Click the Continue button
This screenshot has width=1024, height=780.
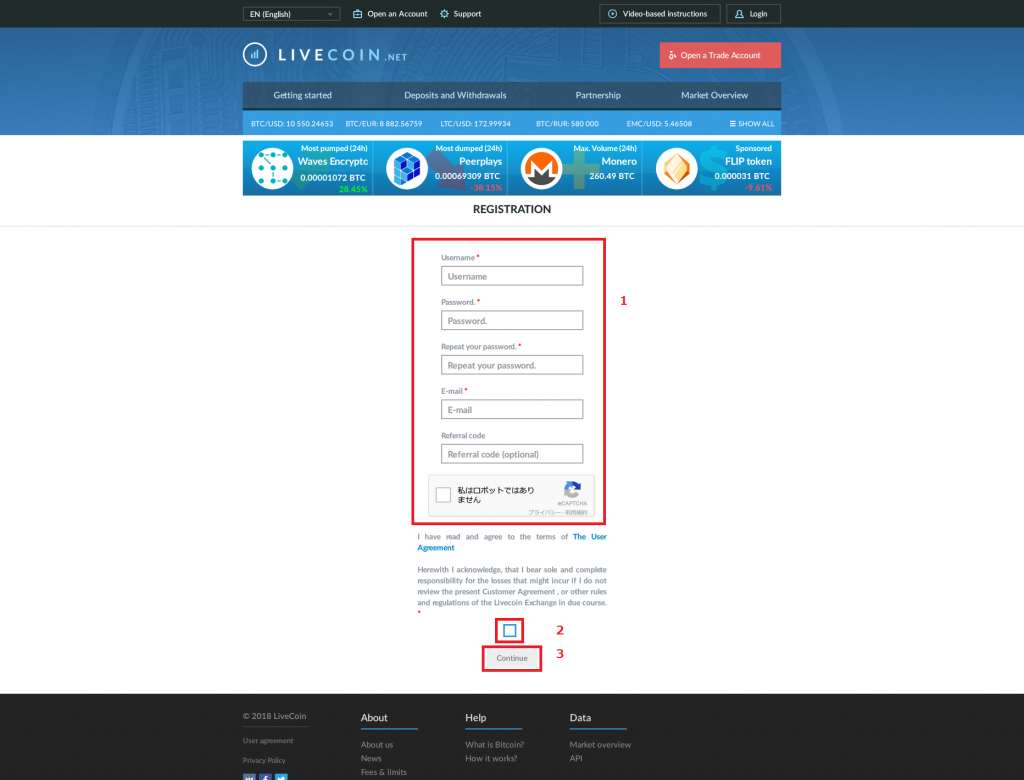(x=511, y=658)
